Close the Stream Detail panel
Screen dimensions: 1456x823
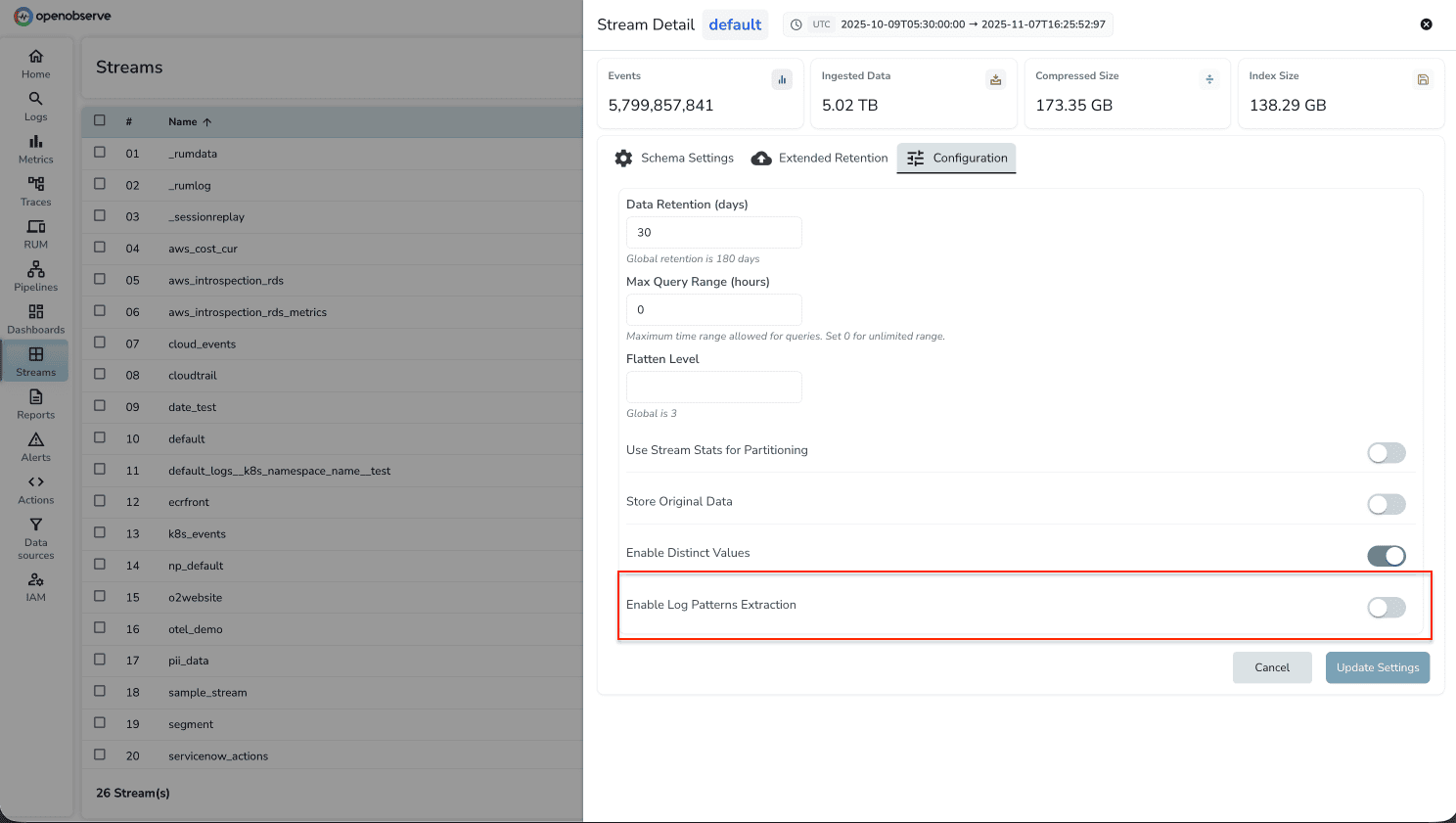[x=1426, y=24]
